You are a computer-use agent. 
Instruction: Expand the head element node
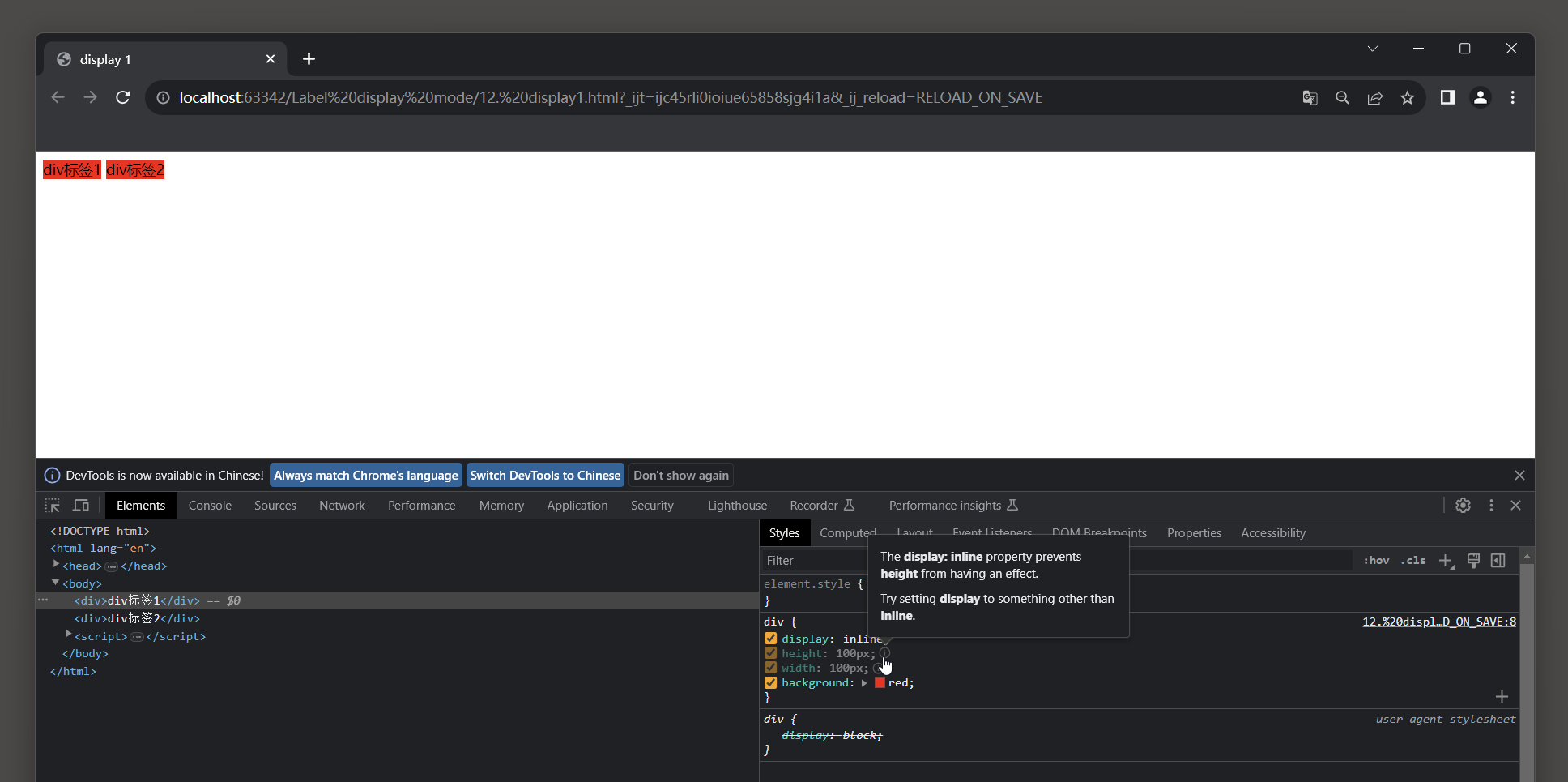(56, 565)
